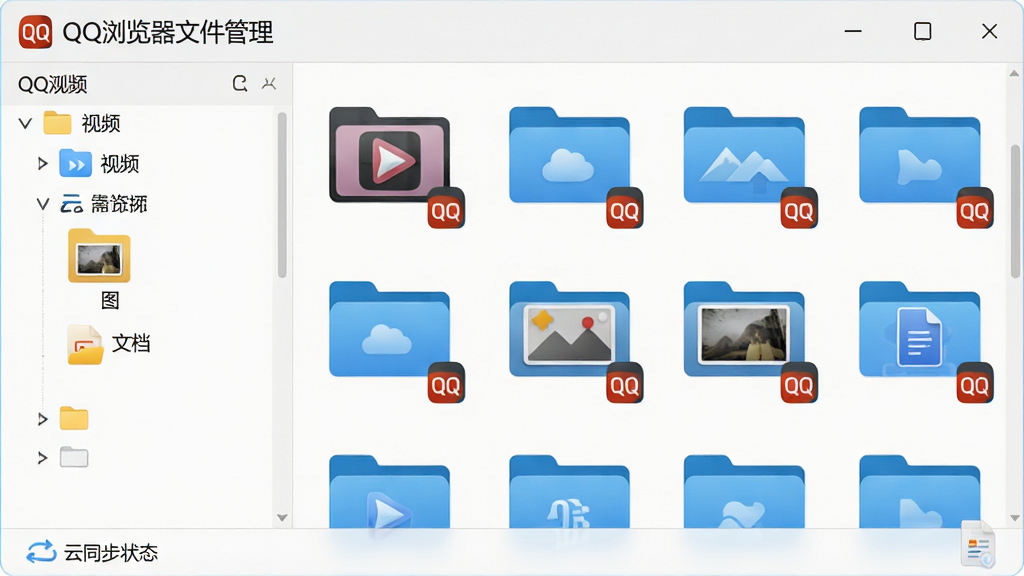This screenshot has width=1024, height=576.
Task: Select the unnamed gray folder in tree
Action: (74, 457)
